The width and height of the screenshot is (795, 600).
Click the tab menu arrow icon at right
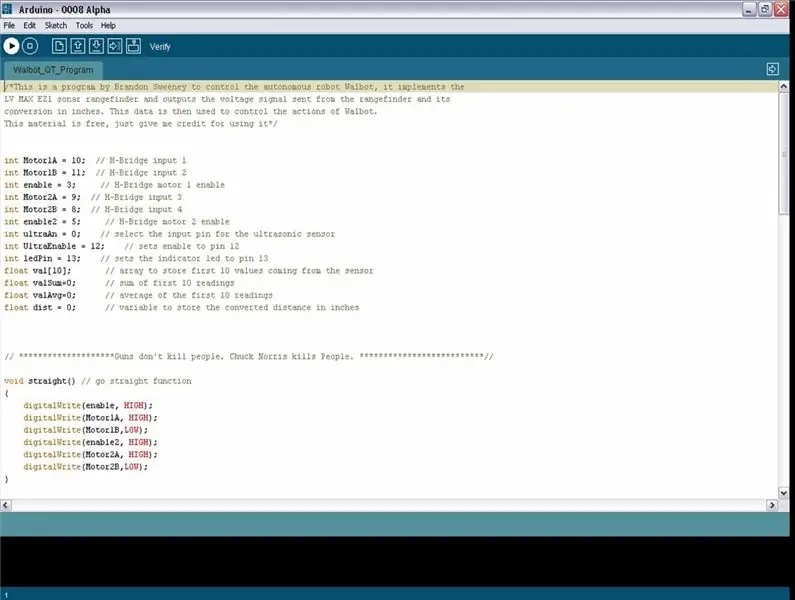pos(772,69)
